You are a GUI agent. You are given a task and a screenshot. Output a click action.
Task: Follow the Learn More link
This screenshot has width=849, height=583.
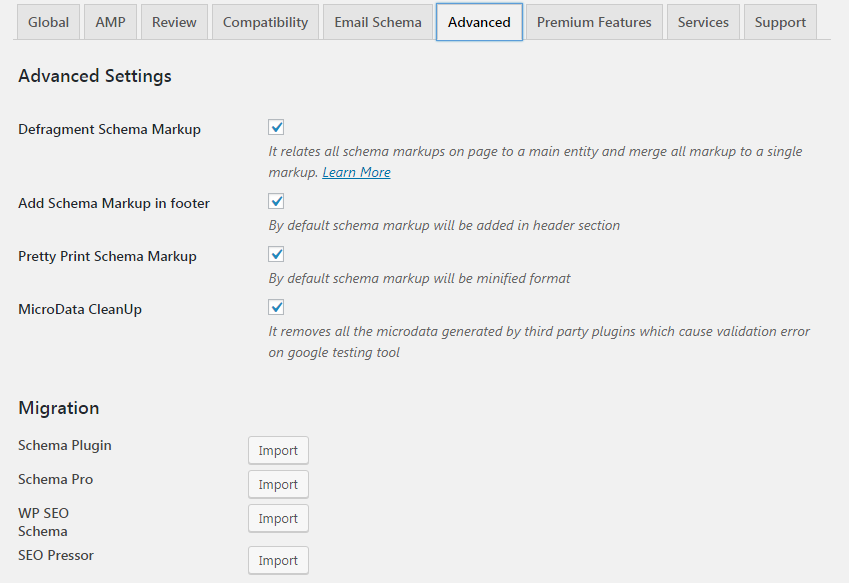click(x=356, y=173)
